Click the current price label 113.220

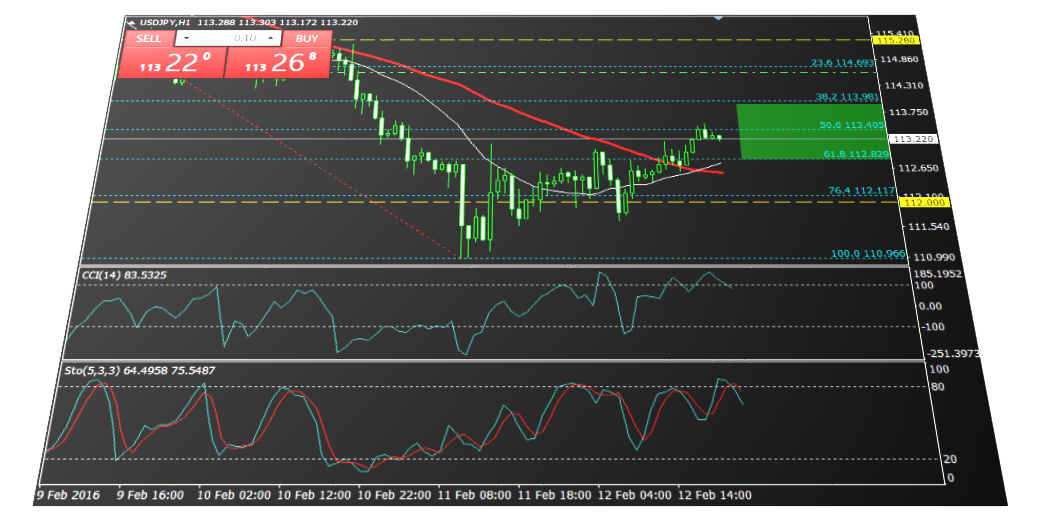[x=914, y=139]
